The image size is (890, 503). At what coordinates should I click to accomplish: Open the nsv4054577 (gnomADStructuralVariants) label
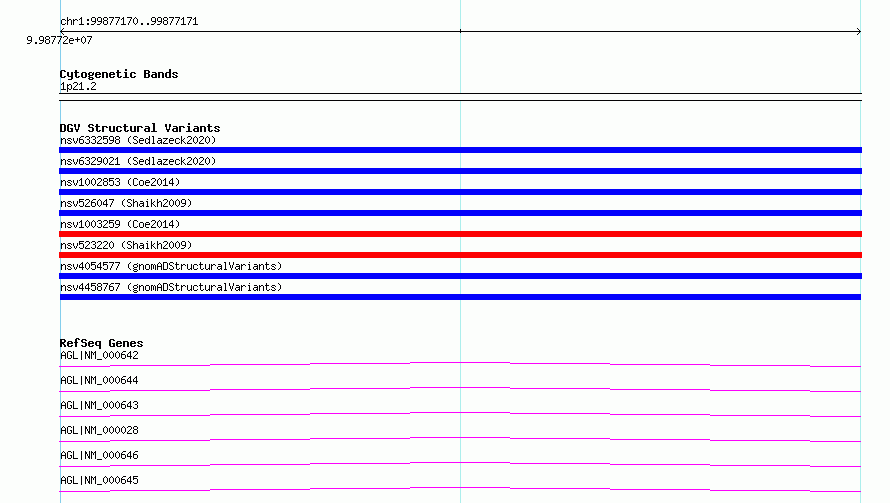coord(171,266)
